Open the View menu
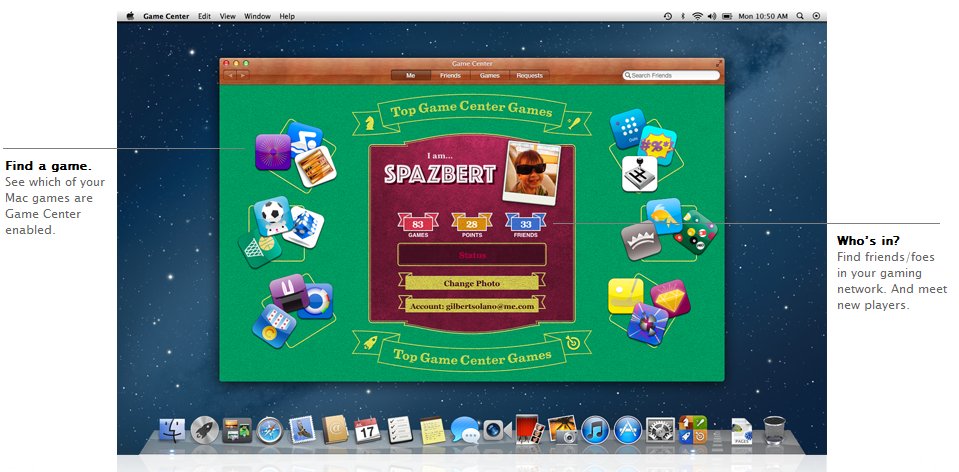The height and width of the screenshot is (472, 959). (x=228, y=16)
